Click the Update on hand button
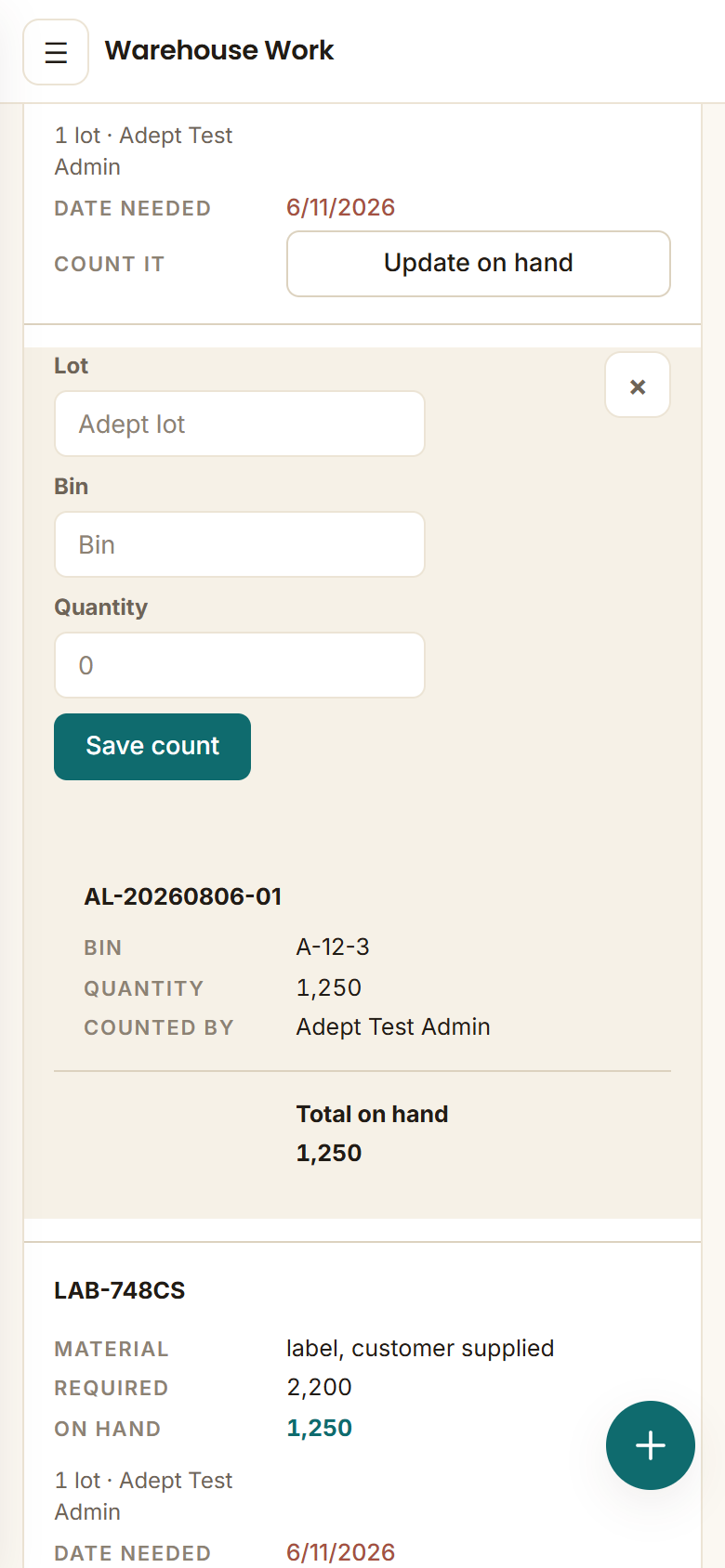725x1568 pixels. tap(479, 264)
